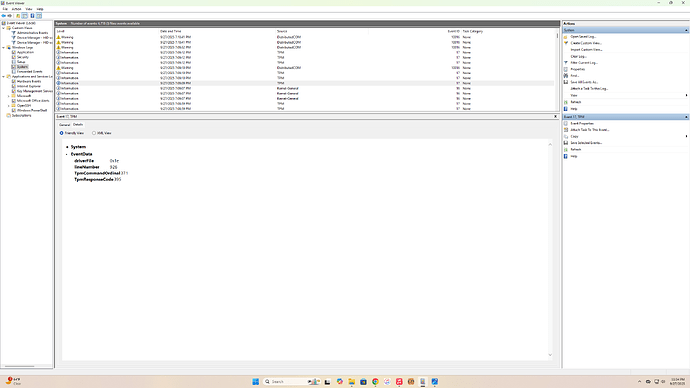Toggle the Show/Hide Console Tree toolbar icon
The image size is (690, 388).
coord(25,16)
